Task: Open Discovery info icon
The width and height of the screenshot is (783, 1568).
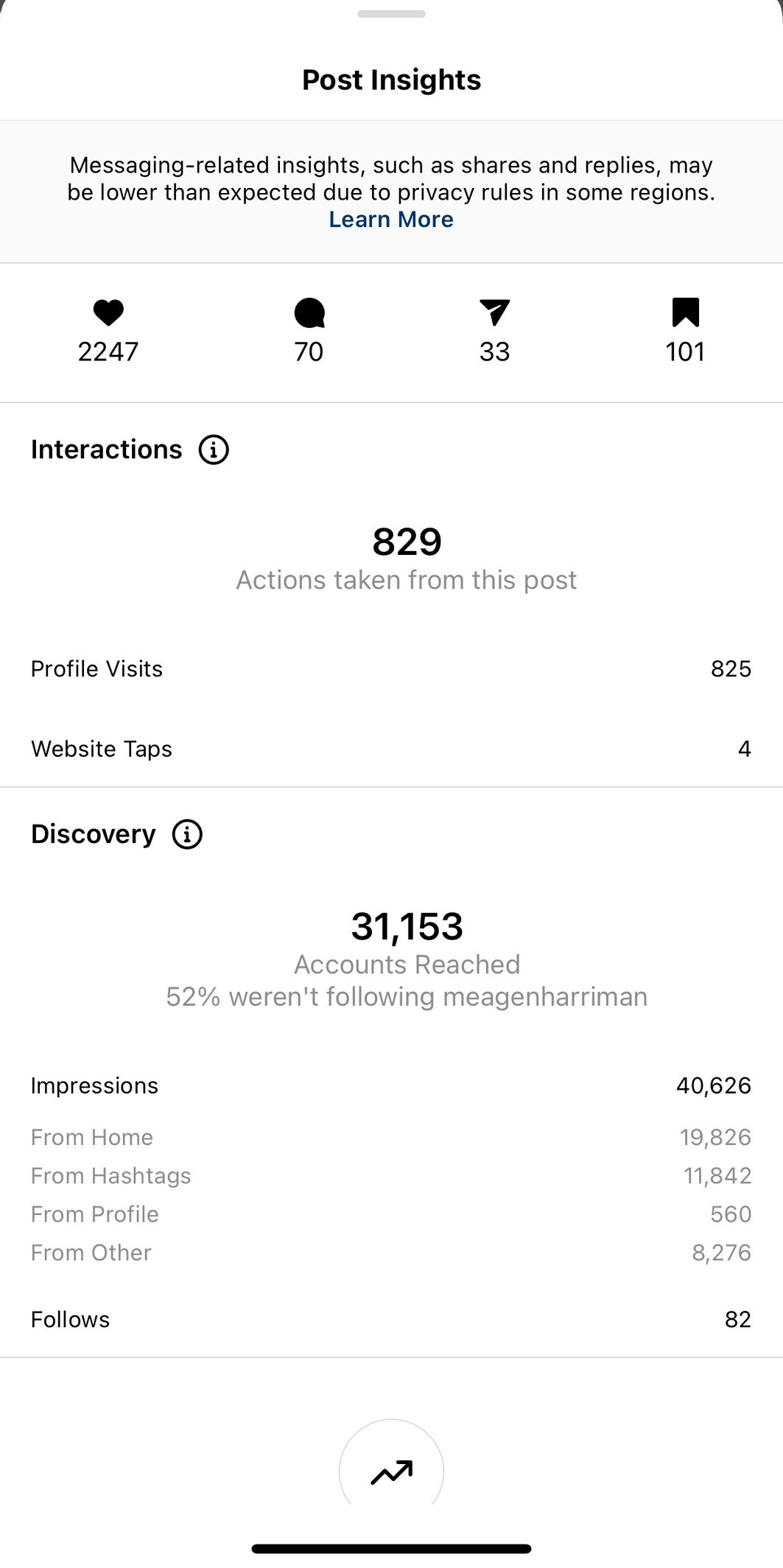Action: tap(187, 834)
